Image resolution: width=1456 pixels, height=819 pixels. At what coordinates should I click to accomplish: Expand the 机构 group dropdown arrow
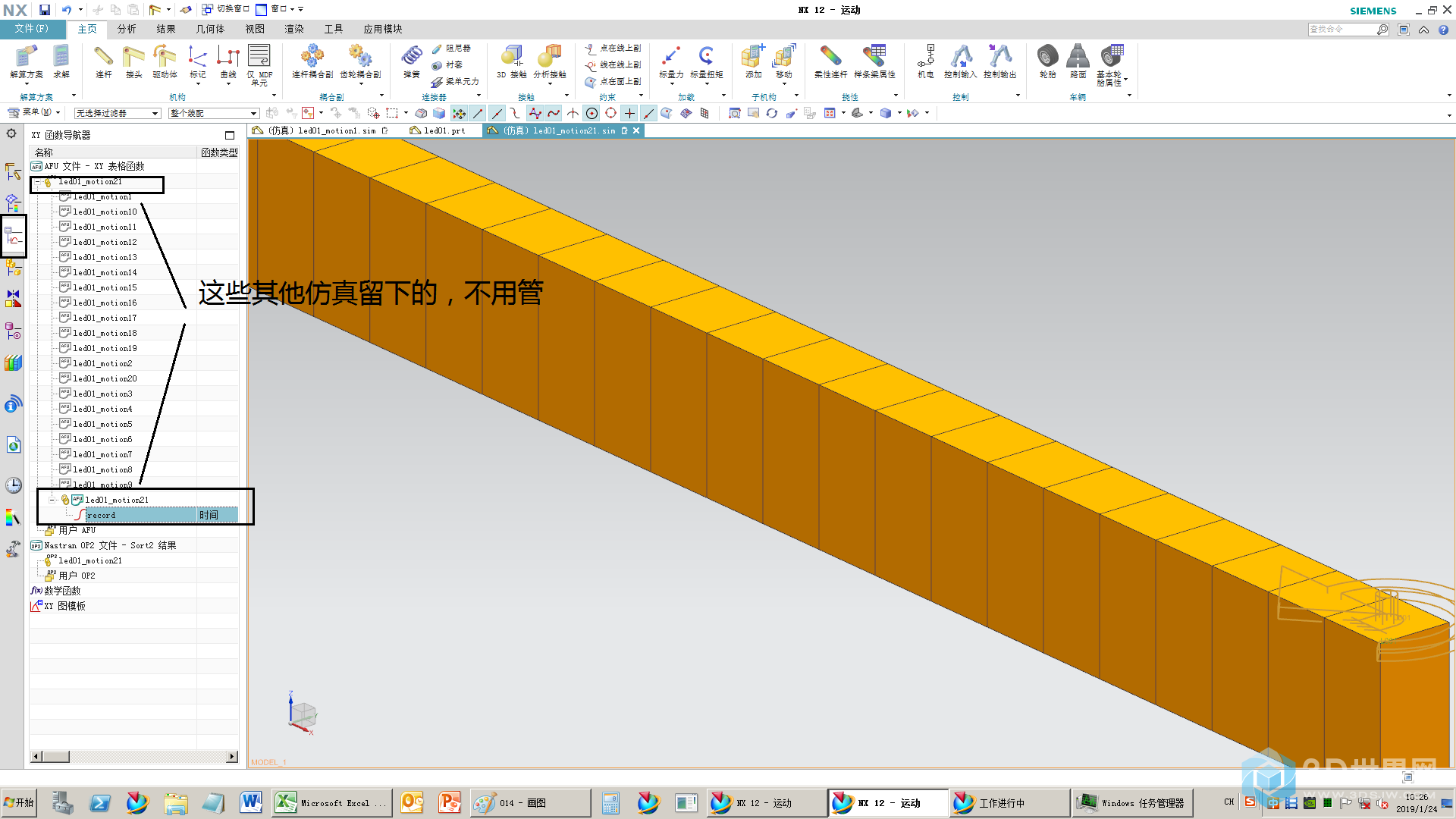click(273, 96)
